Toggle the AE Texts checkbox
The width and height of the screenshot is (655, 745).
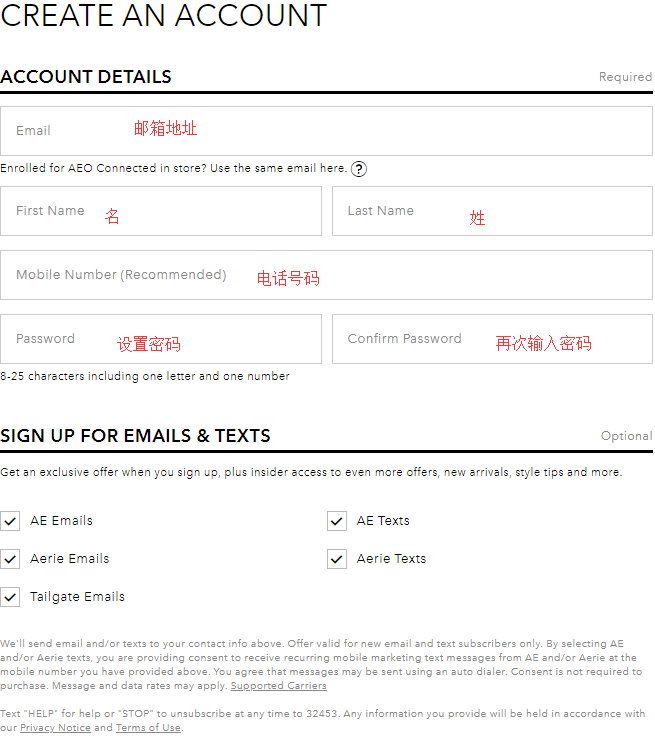point(337,521)
